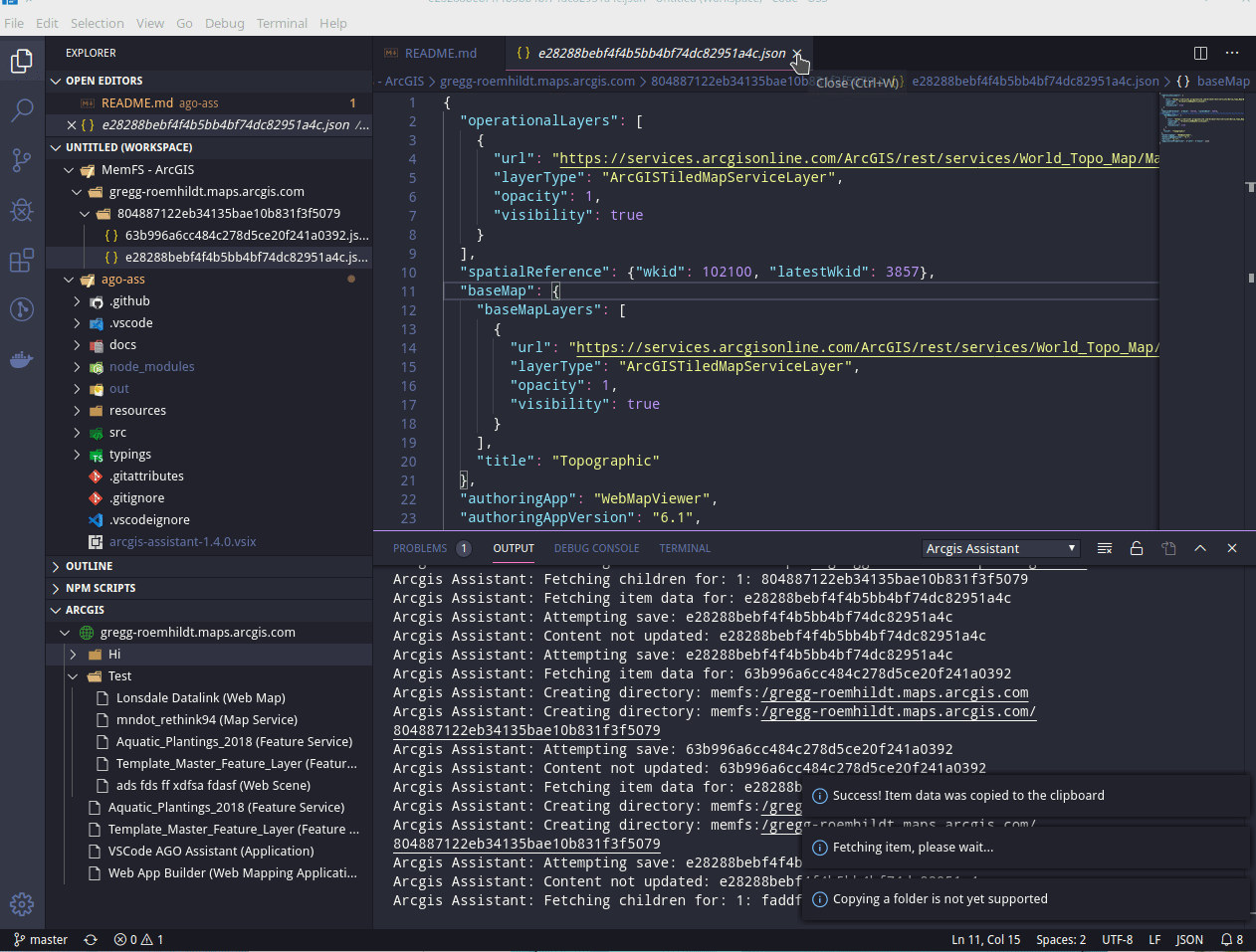Open the Debug view bug icon
The height and width of the screenshot is (952, 1256).
pyautogui.click(x=22, y=210)
